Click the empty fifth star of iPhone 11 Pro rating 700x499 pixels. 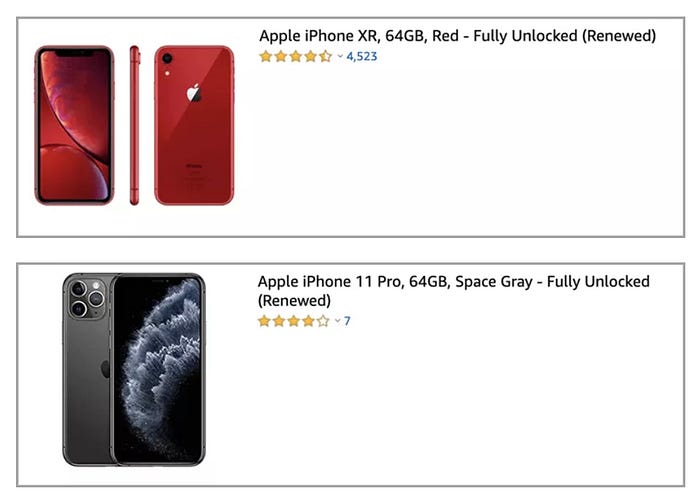point(322,321)
